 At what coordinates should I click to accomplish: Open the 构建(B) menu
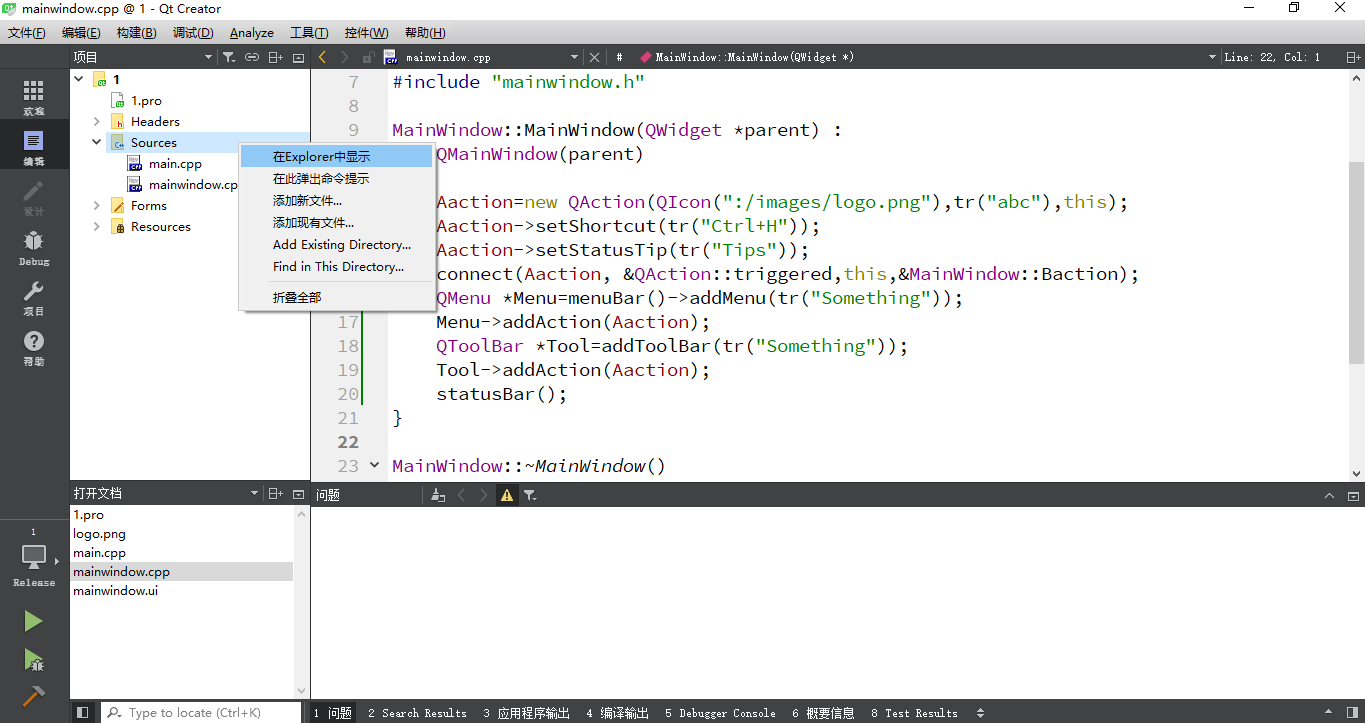pyautogui.click(x=136, y=33)
